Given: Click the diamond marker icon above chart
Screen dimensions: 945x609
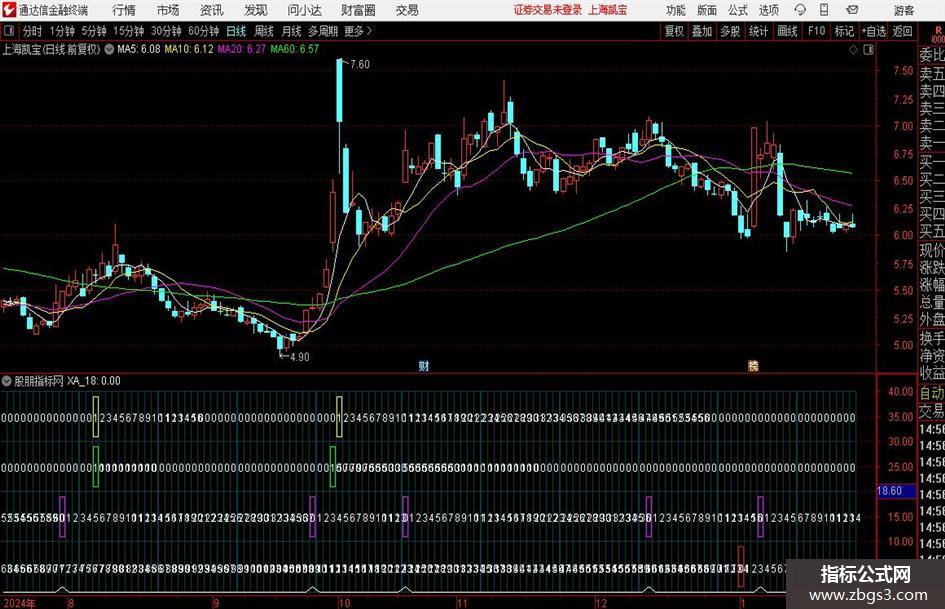Looking at the screenshot, I should (x=853, y=50).
